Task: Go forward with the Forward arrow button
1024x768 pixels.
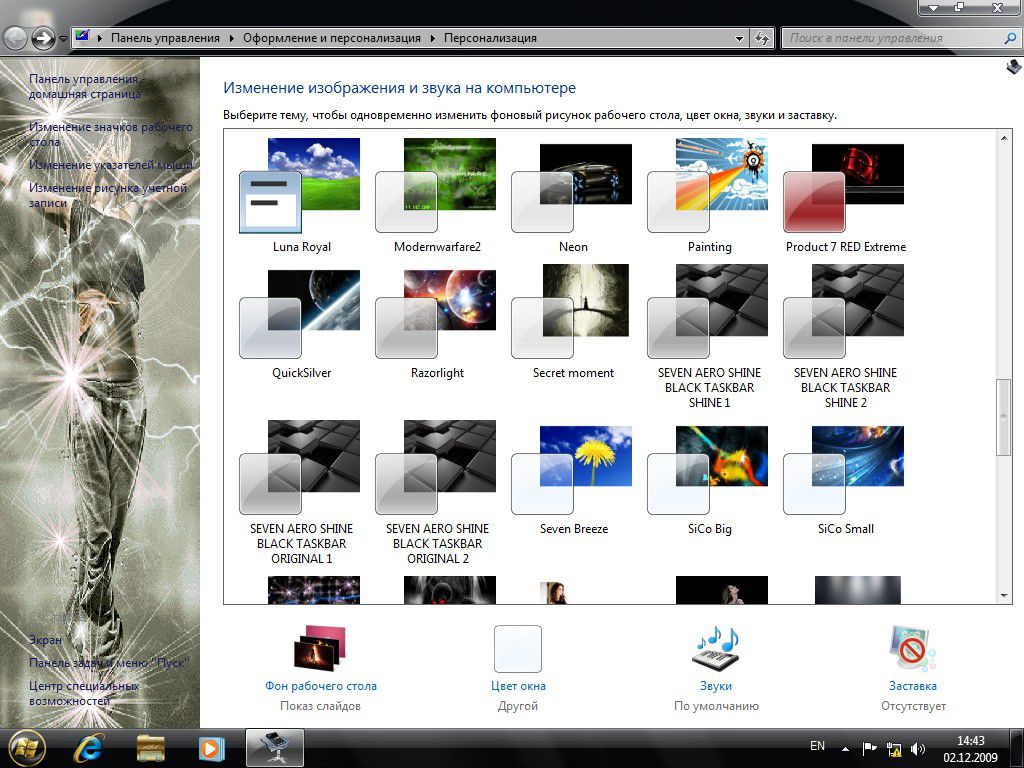Action: [42, 39]
